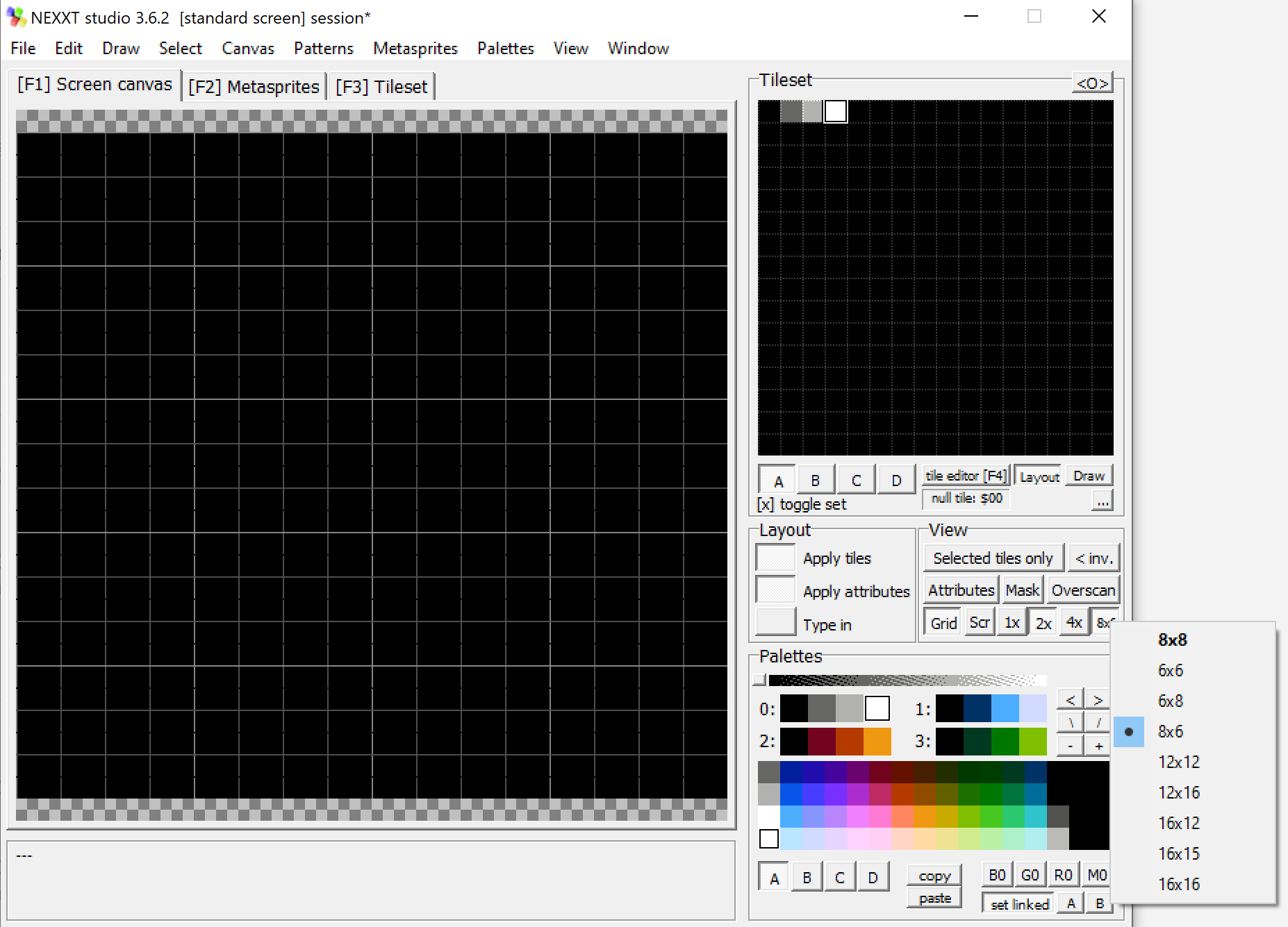This screenshot has height=927, width=1288.
Task: Click small checkbox left of gradient bar
Action: (760, 680)
